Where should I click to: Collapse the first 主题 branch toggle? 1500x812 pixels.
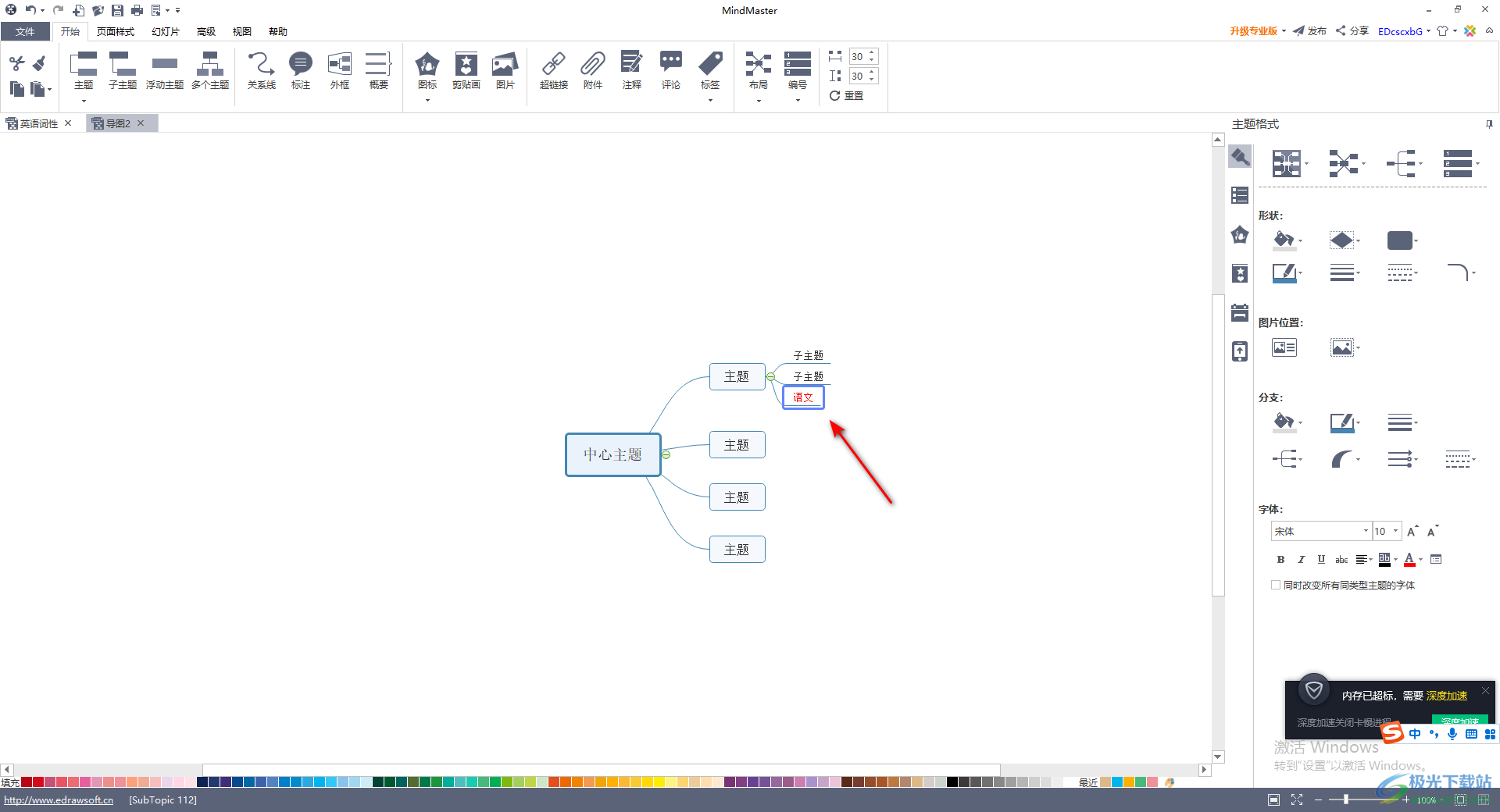click(770, 376)
